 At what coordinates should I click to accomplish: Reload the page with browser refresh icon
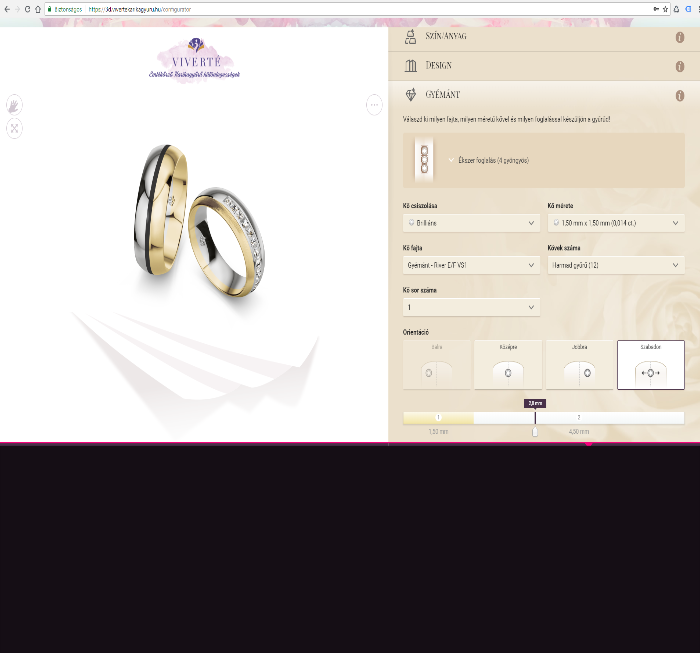pyautogui.click(x=26, y=9)
